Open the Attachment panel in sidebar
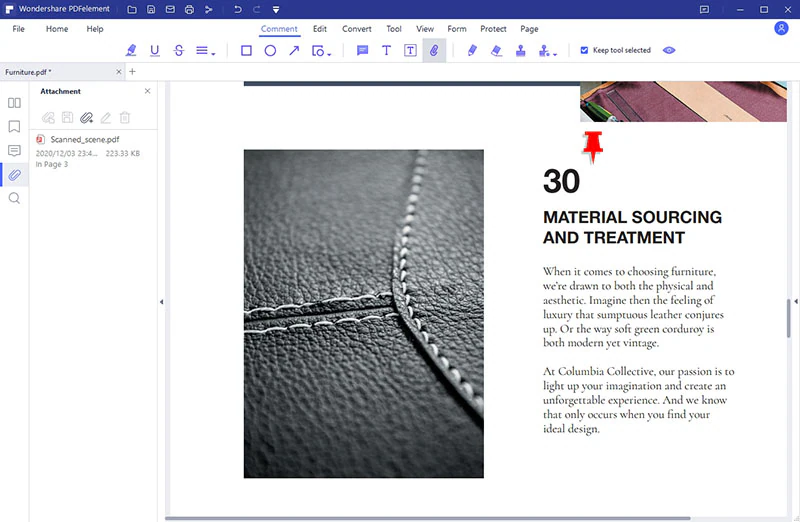Image resolution: width=800 pixels, height=522 pixels. [14, 175]
